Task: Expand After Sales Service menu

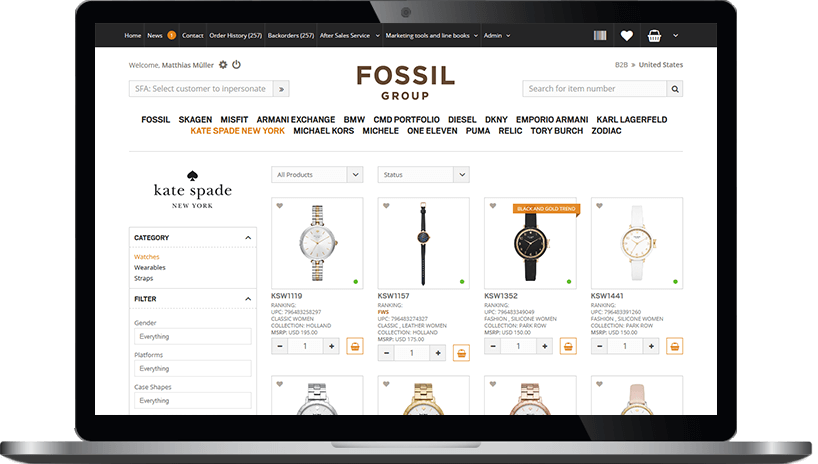Action: [350, 35]
